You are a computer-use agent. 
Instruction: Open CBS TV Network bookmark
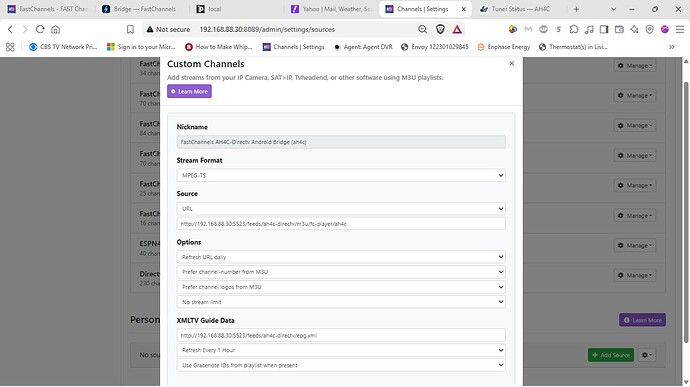[62, 47]
